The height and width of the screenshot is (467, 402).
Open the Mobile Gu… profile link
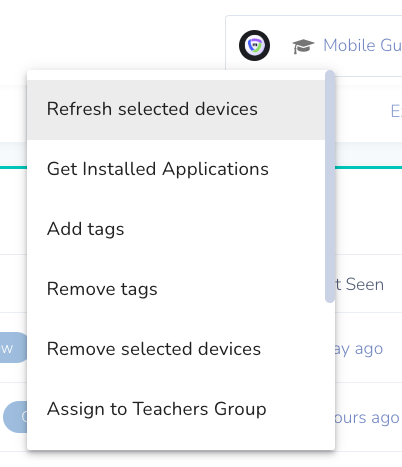(x=362, y=45)
